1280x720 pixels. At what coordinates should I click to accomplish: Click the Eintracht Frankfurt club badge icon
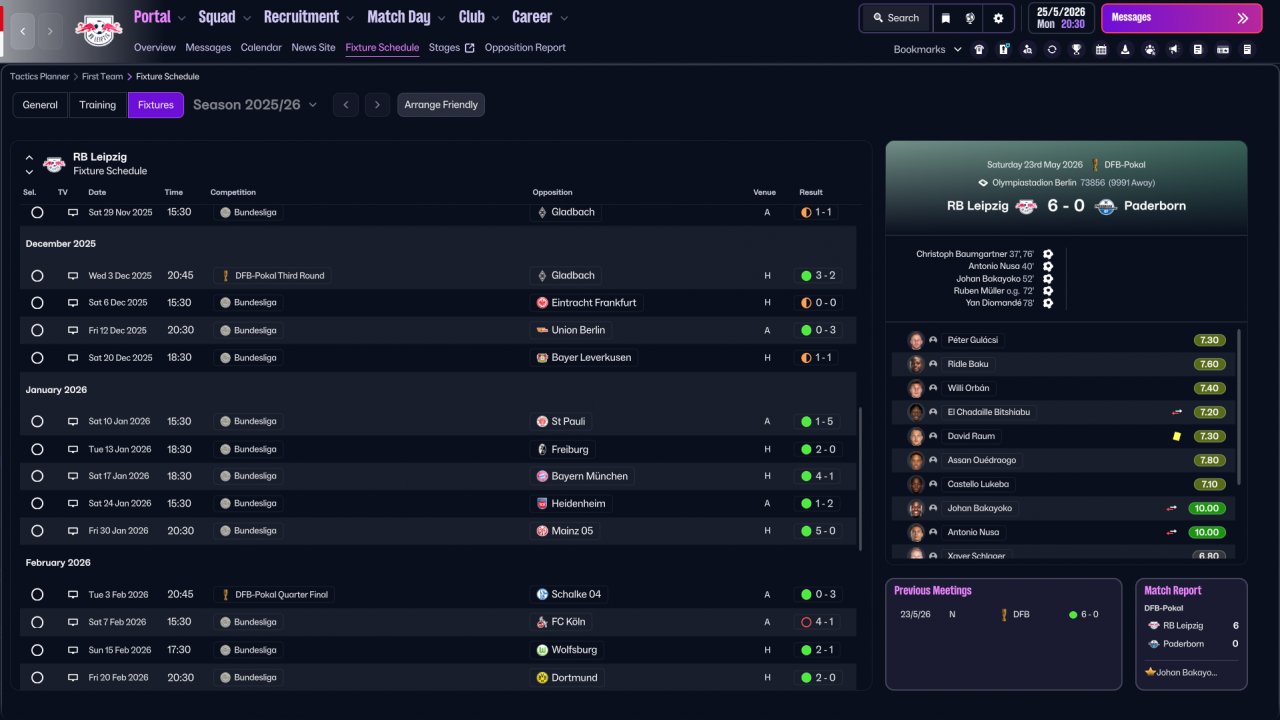542,302
